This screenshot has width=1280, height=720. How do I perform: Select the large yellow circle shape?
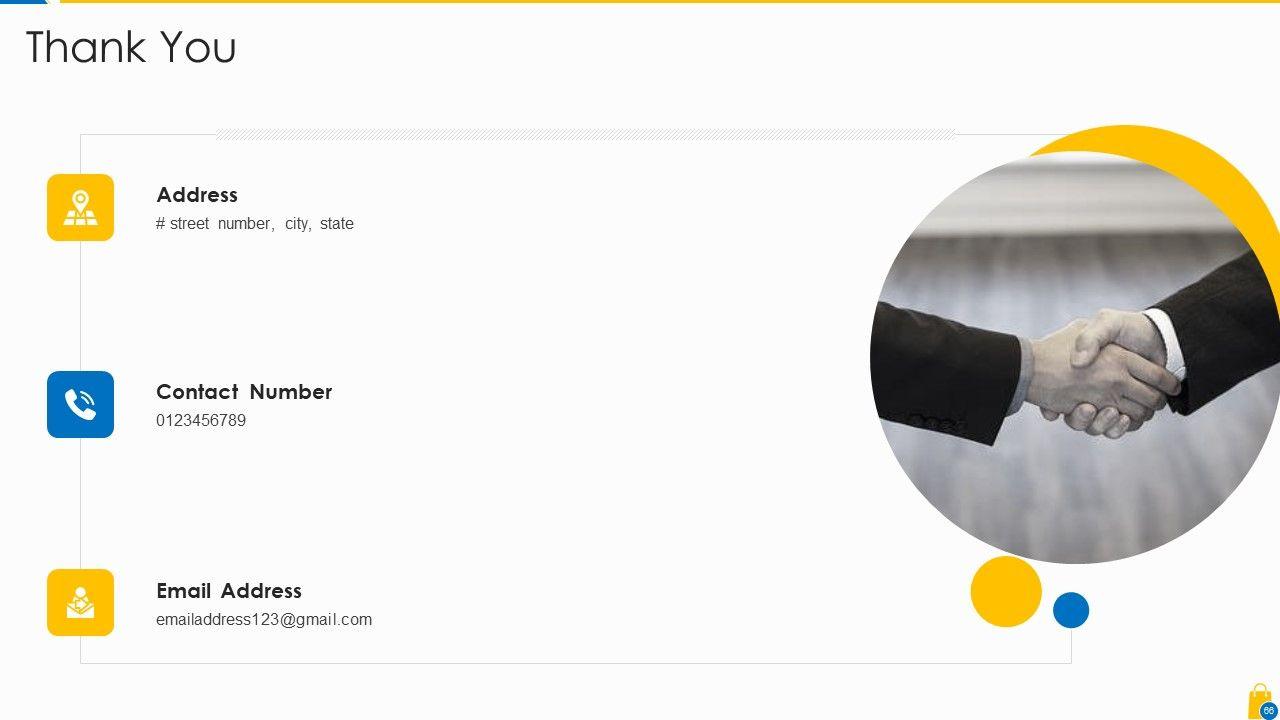[x=1006, y=592]
